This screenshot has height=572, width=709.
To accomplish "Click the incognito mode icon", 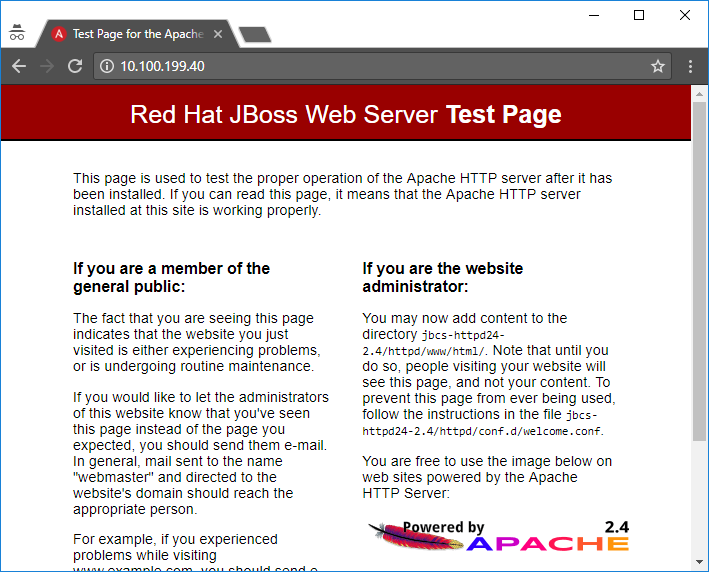I will tap(17, 32).
